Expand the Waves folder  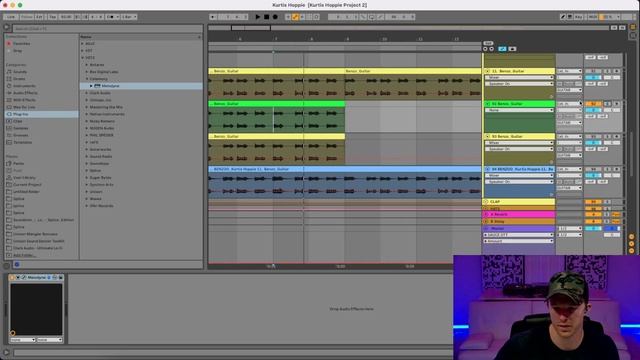pyautogui.click(x=87, y=199)
